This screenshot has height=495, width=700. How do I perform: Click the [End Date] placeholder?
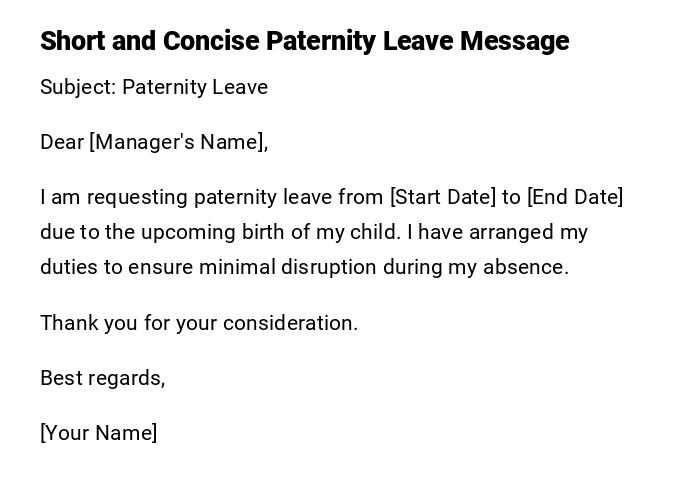click(x=575, y=197)
